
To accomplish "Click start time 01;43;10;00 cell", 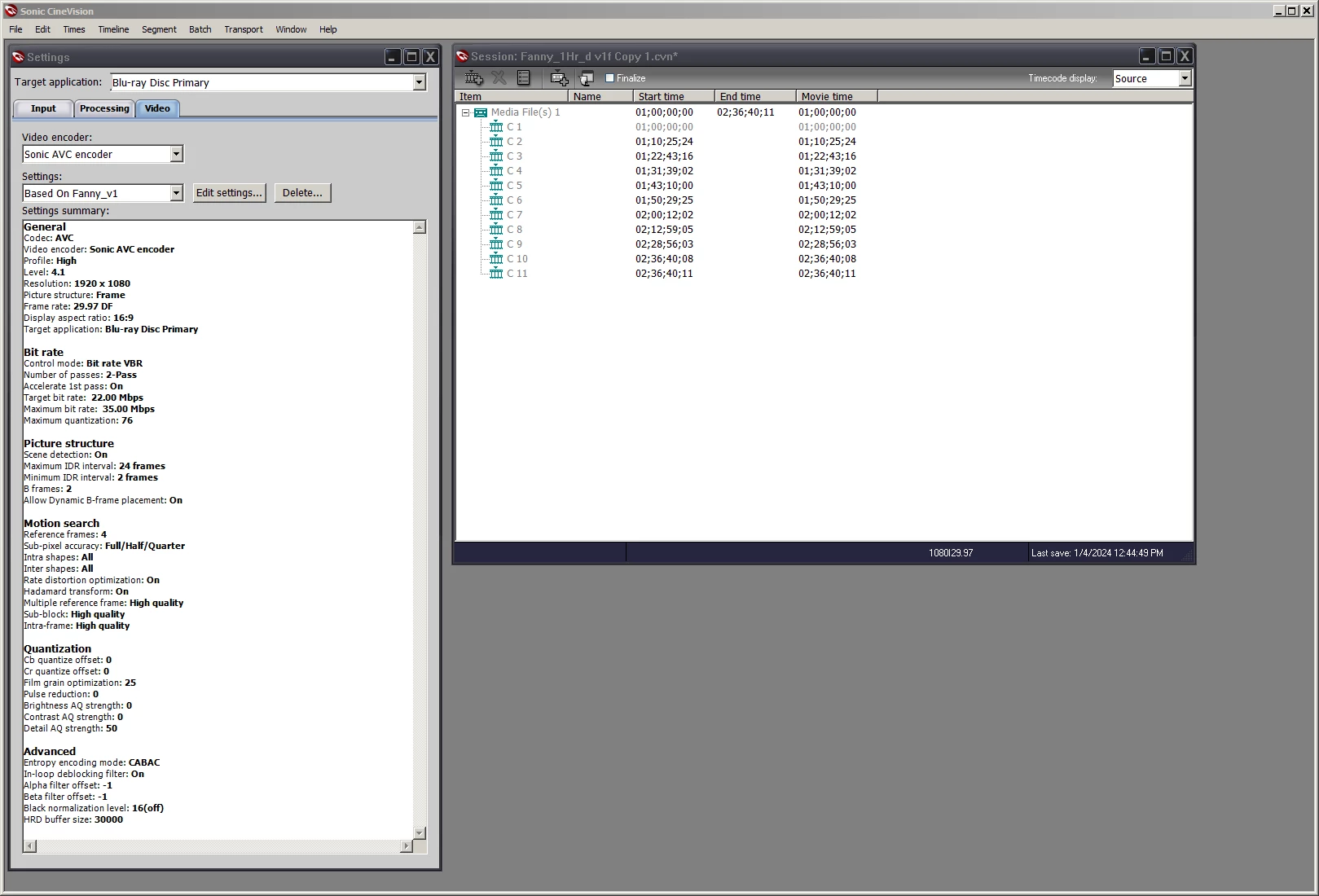I will pyautogui.click(x=664, y=186).
